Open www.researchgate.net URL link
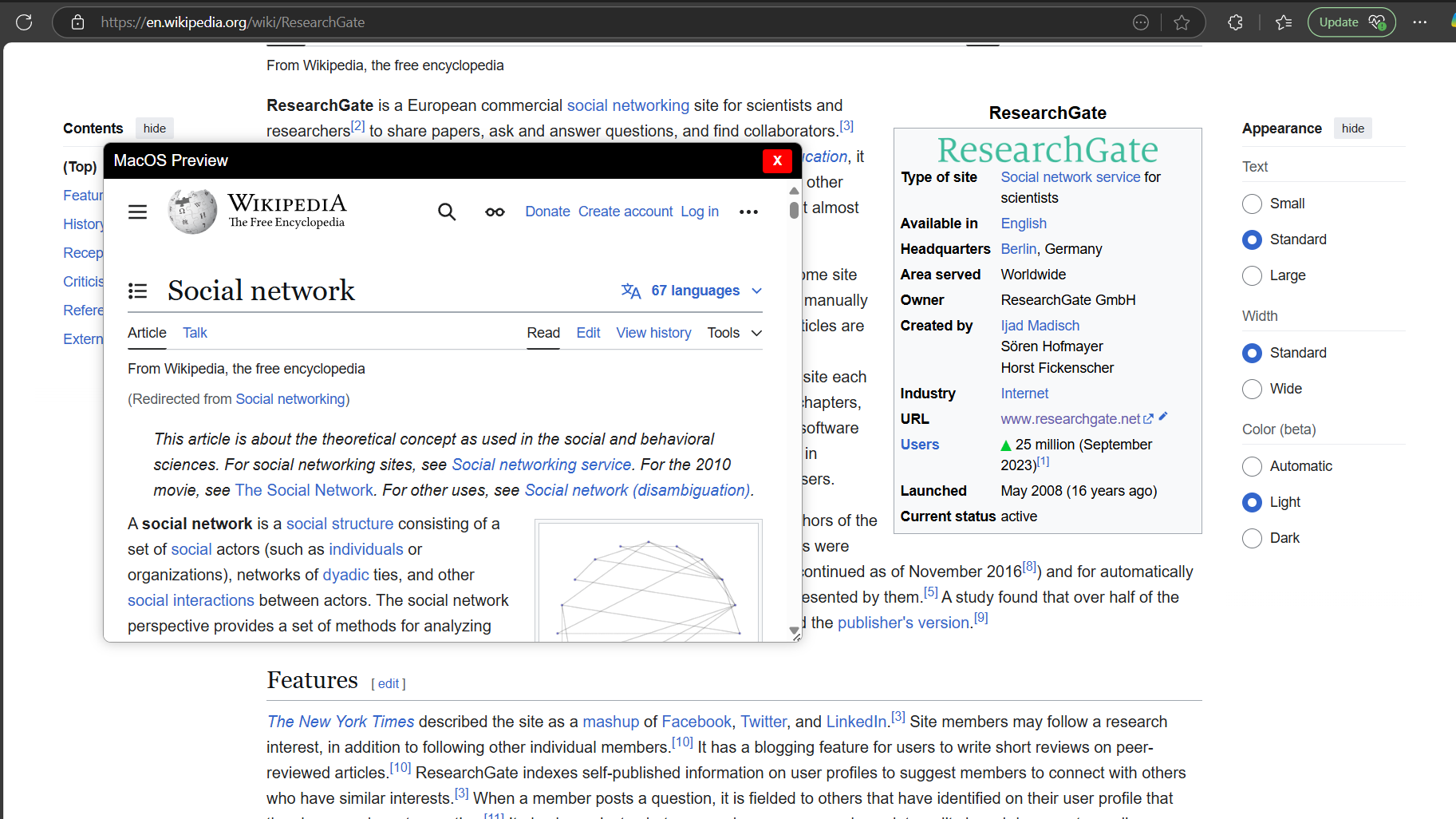 pos(1071,419)
